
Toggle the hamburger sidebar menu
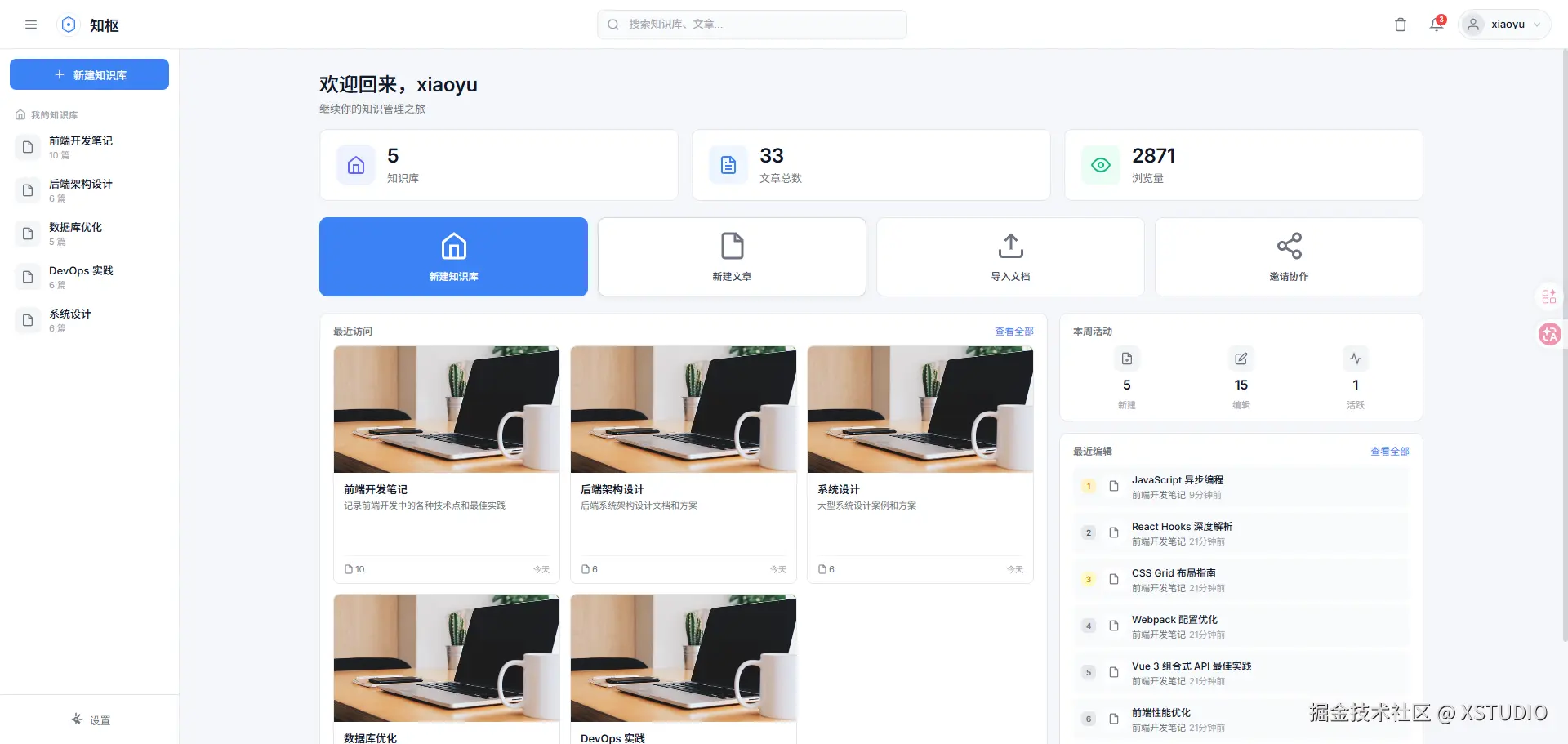point(31,25)
